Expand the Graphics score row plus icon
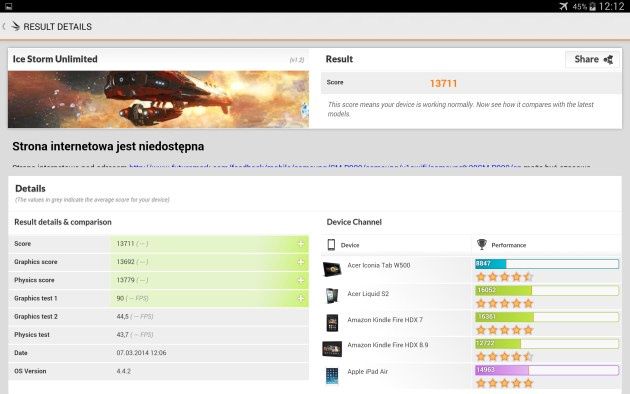Screen dimensions: 630x394 click(301, 262)
